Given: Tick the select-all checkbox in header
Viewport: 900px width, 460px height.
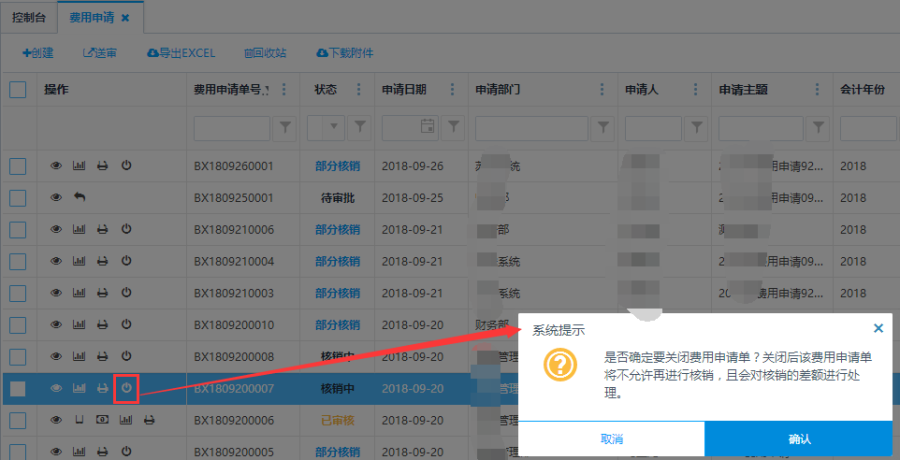Looking at the screenshot, I should pyautogui.click(x=18, y=89).
